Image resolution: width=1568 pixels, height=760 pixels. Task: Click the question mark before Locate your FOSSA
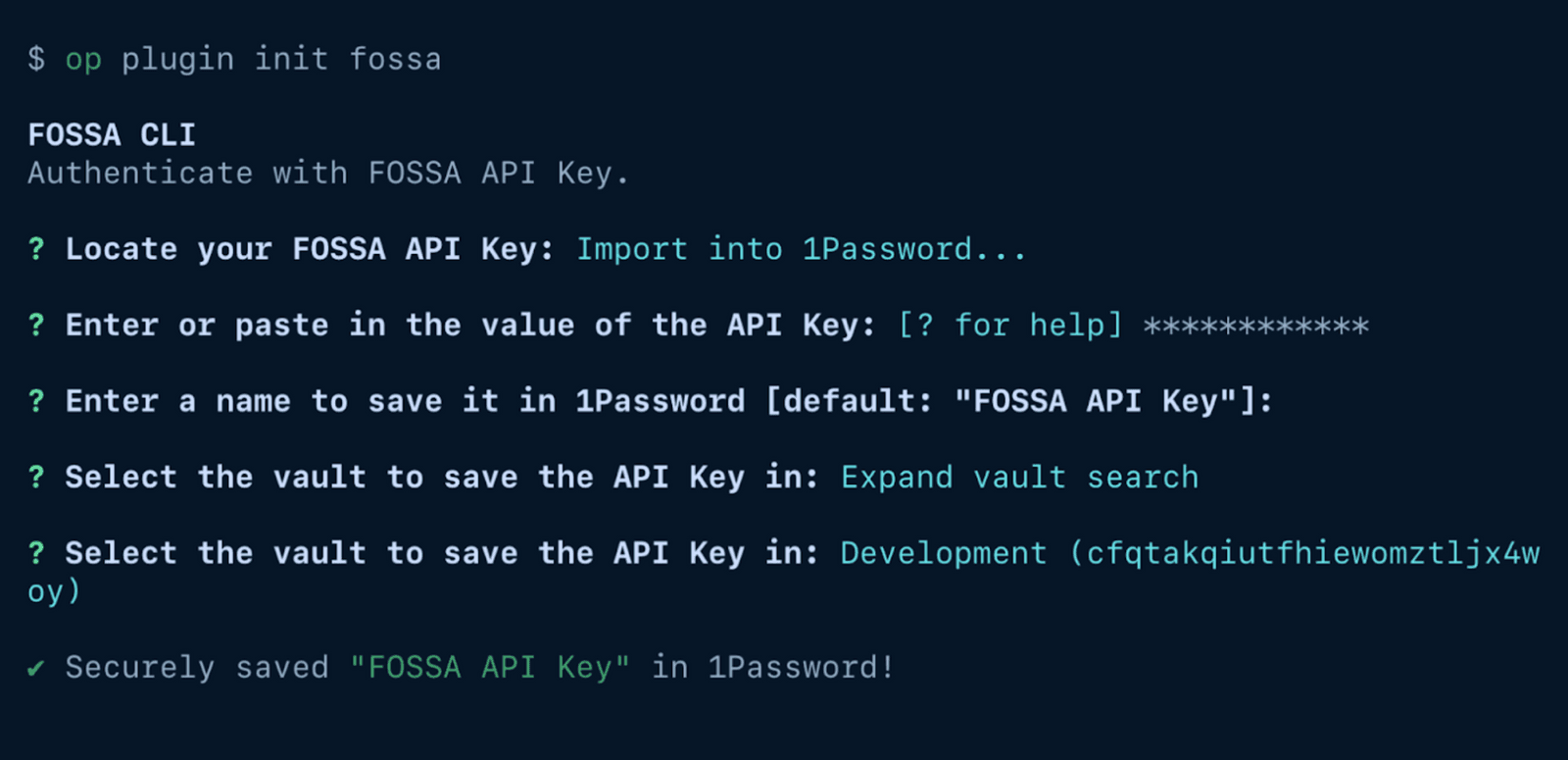coord(36,249)
